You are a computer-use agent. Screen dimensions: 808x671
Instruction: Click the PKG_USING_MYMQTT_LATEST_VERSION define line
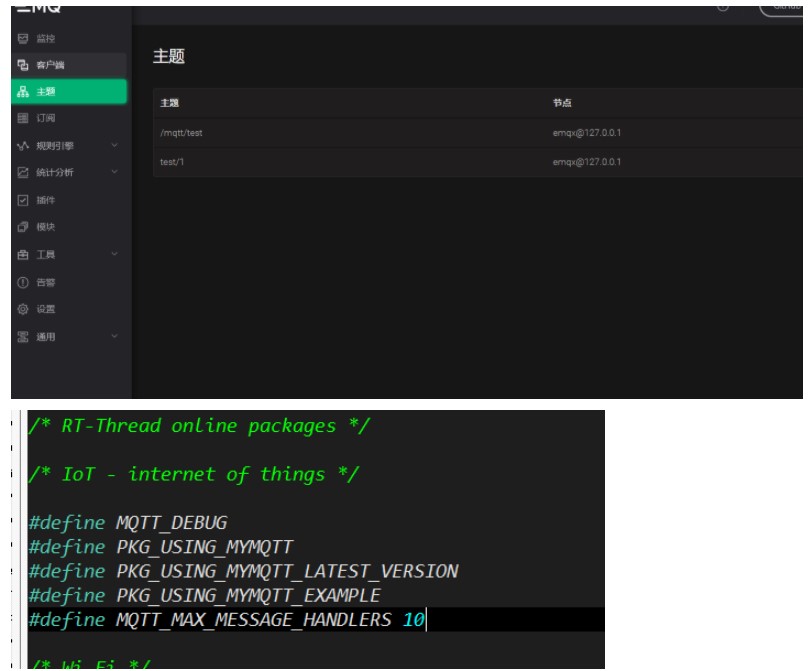click(243, 571)
